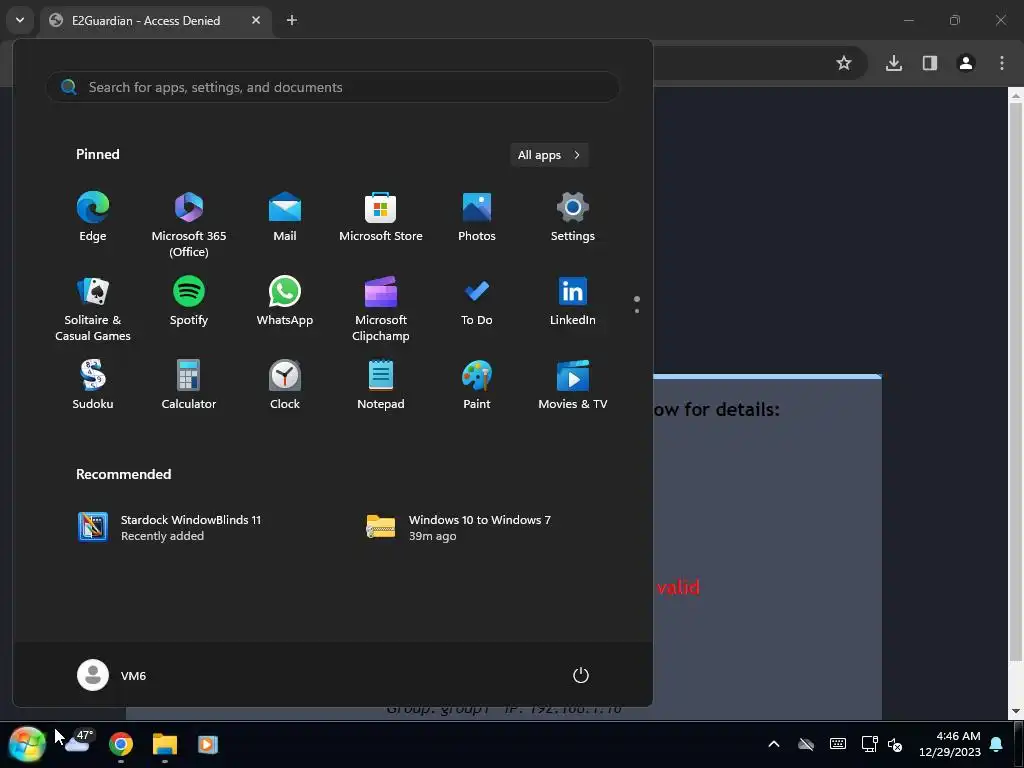
Task: Open VM6 user account menu
Action: (112, 675)
